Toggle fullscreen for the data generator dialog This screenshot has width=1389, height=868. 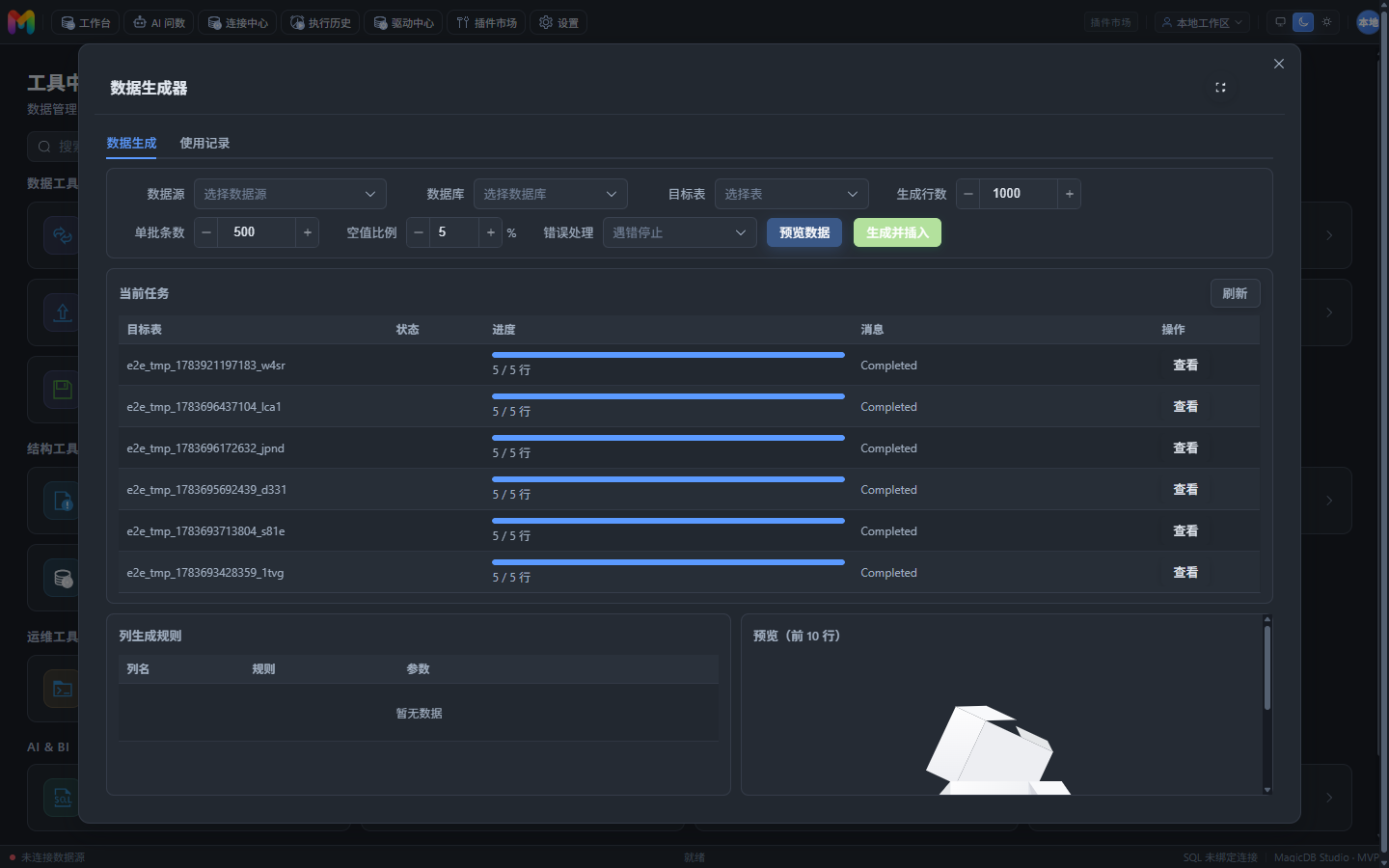pos(1220,88)
